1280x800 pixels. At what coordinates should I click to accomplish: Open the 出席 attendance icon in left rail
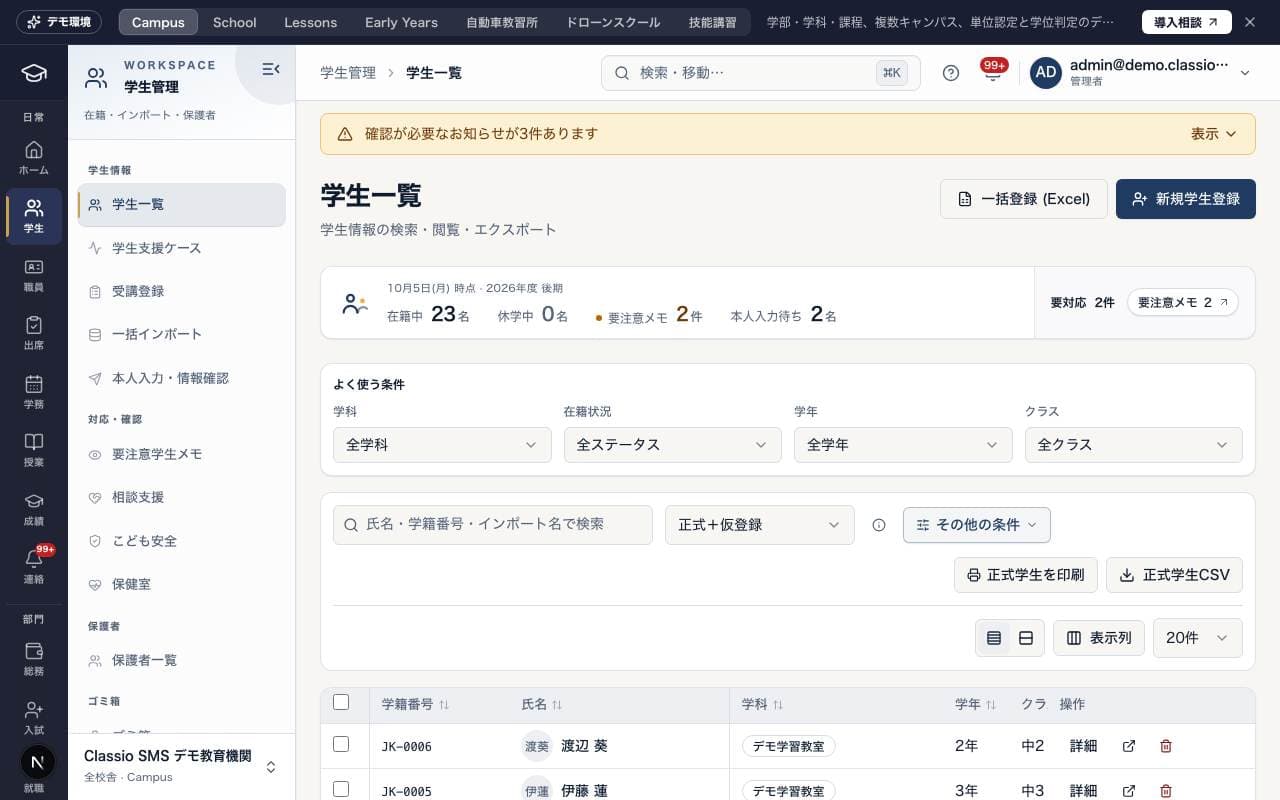point(33,332)
